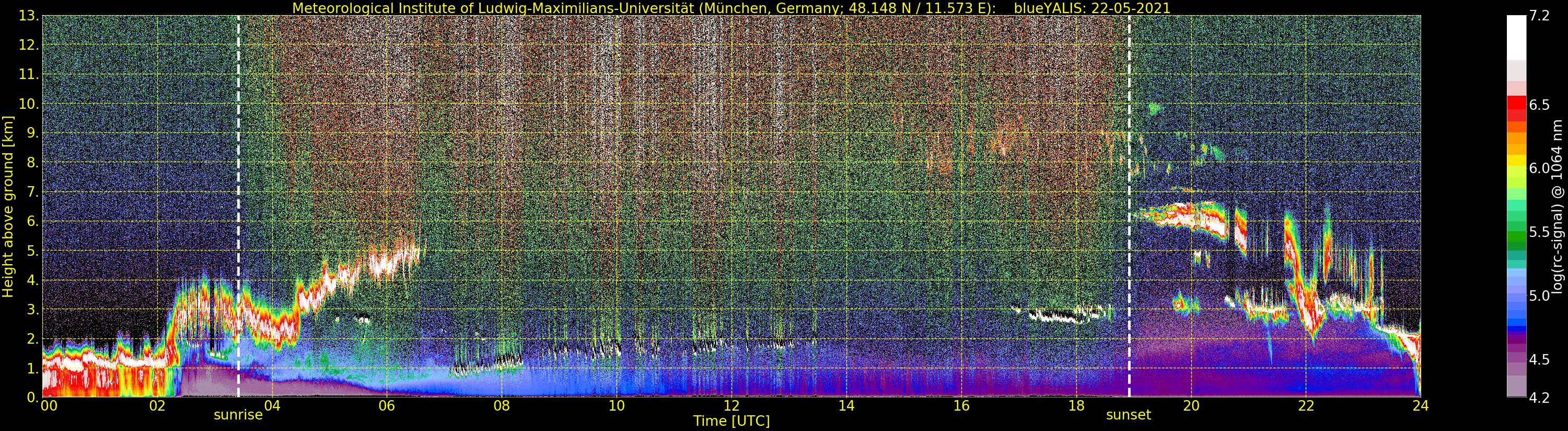1568x431 pixels.
Task: Click the colorbar value '6.0'
Action: tap(1540, 168)
